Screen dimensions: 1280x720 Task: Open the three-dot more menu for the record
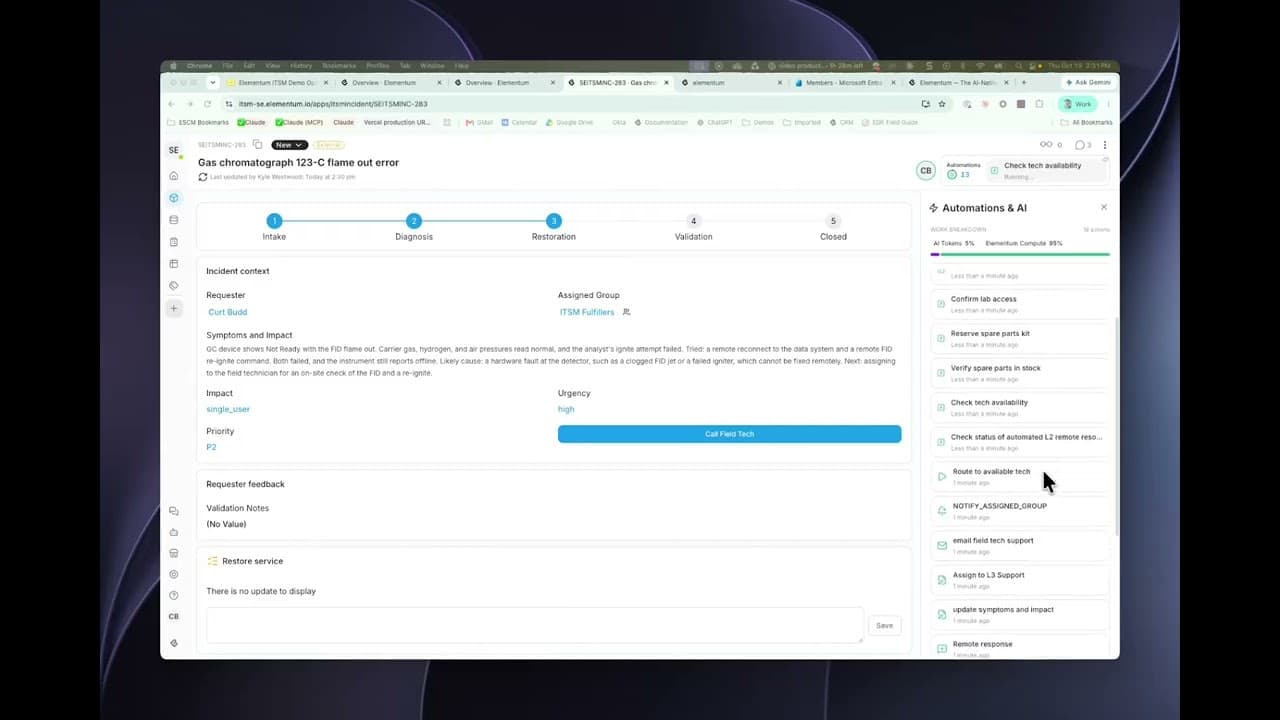tap(1105, 145)
